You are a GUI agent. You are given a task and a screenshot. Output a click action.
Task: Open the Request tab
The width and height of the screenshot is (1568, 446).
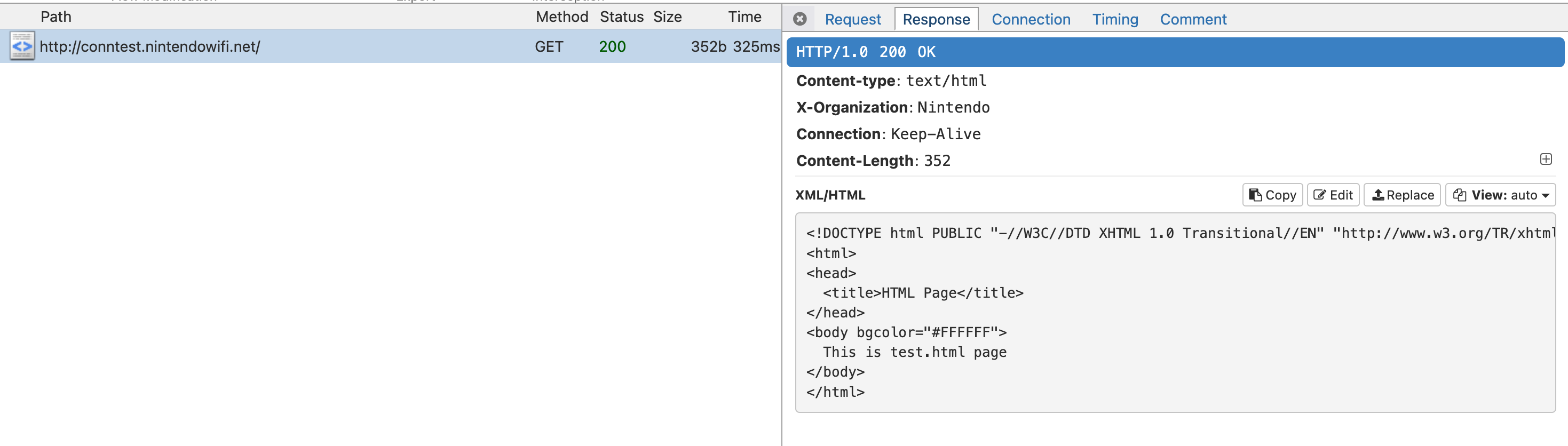click(x=852, y=19)
